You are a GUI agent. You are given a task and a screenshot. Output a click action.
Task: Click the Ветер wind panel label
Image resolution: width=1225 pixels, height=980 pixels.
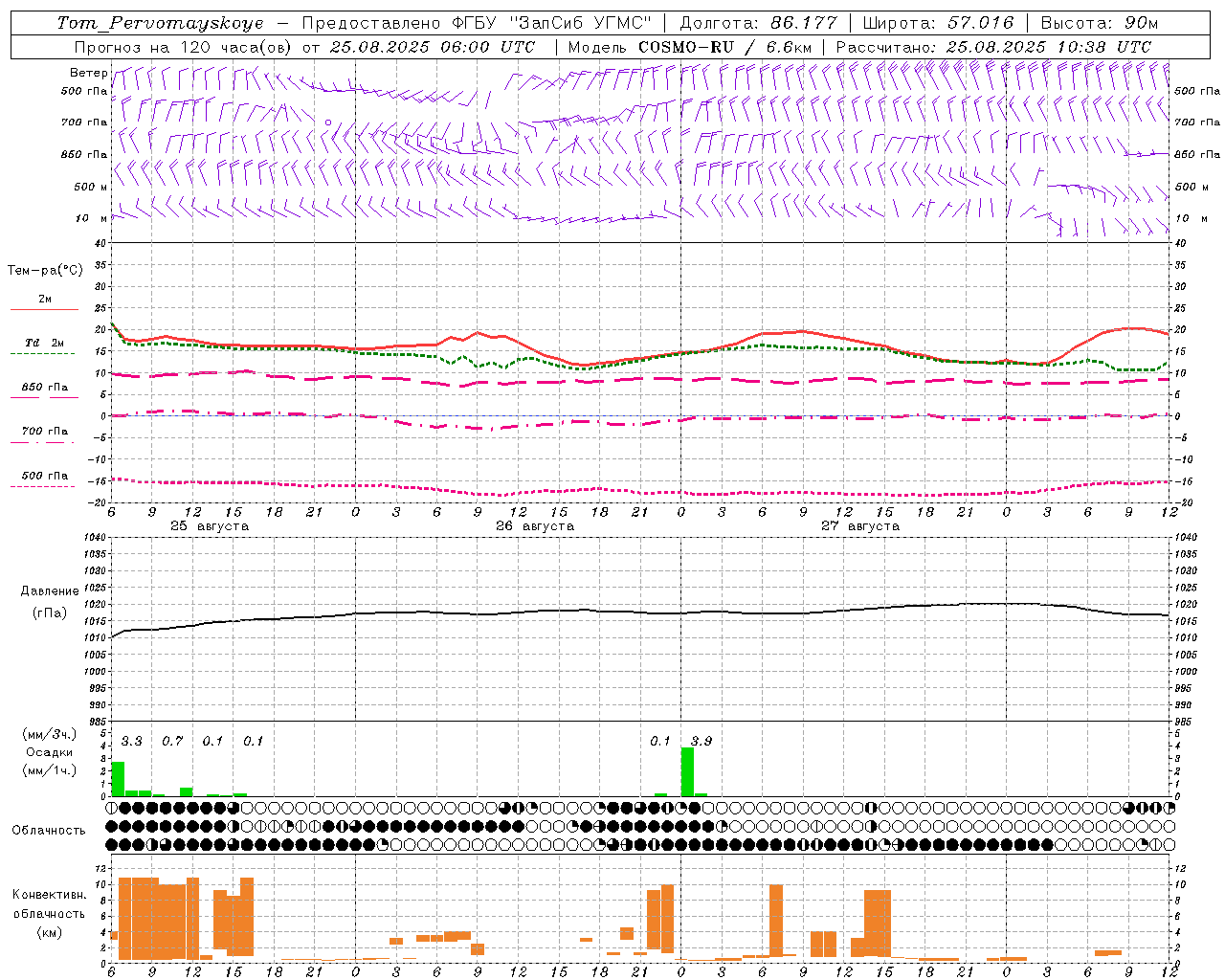point(88,73)
